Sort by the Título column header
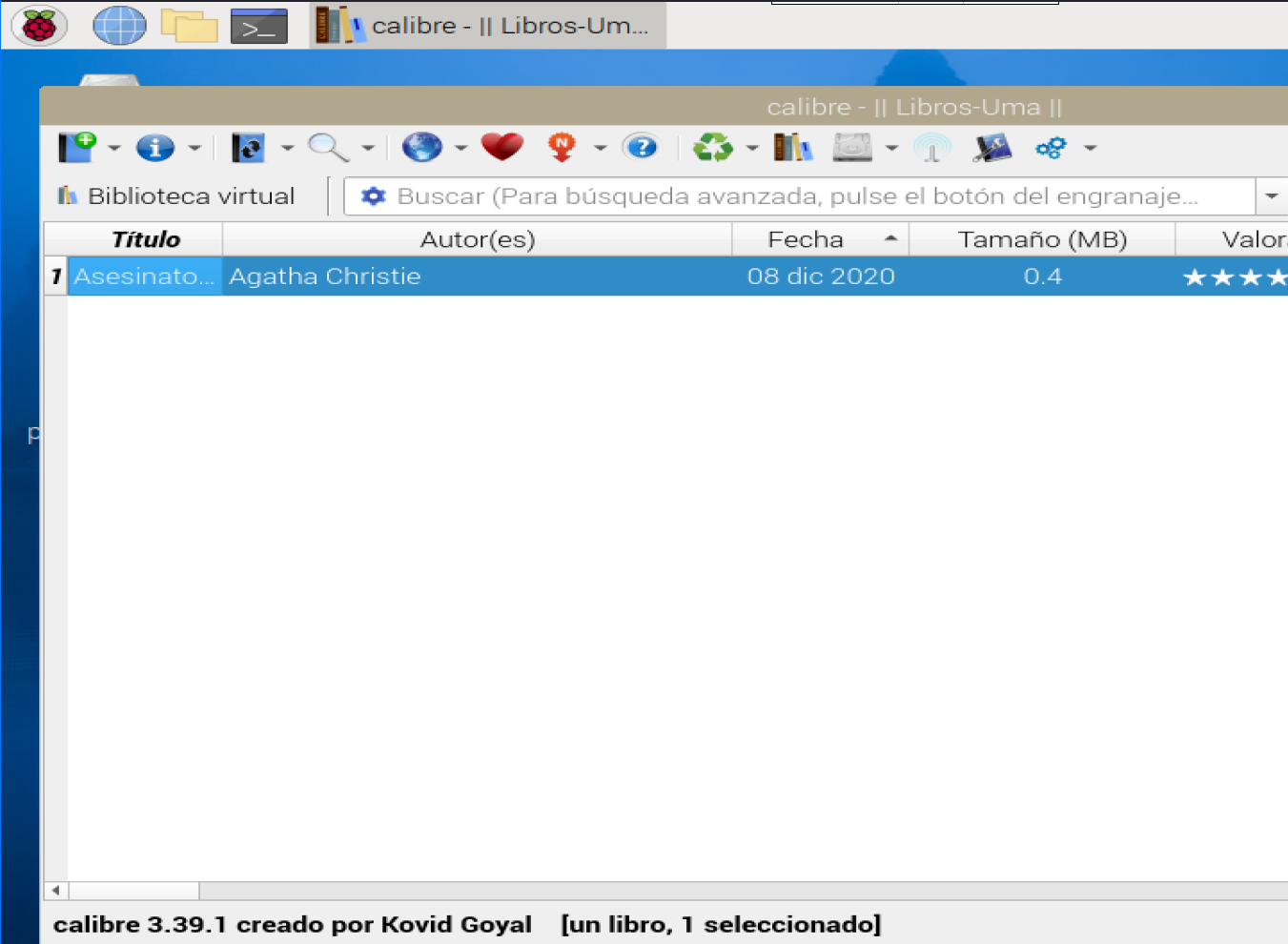 (x=145, y=239)
